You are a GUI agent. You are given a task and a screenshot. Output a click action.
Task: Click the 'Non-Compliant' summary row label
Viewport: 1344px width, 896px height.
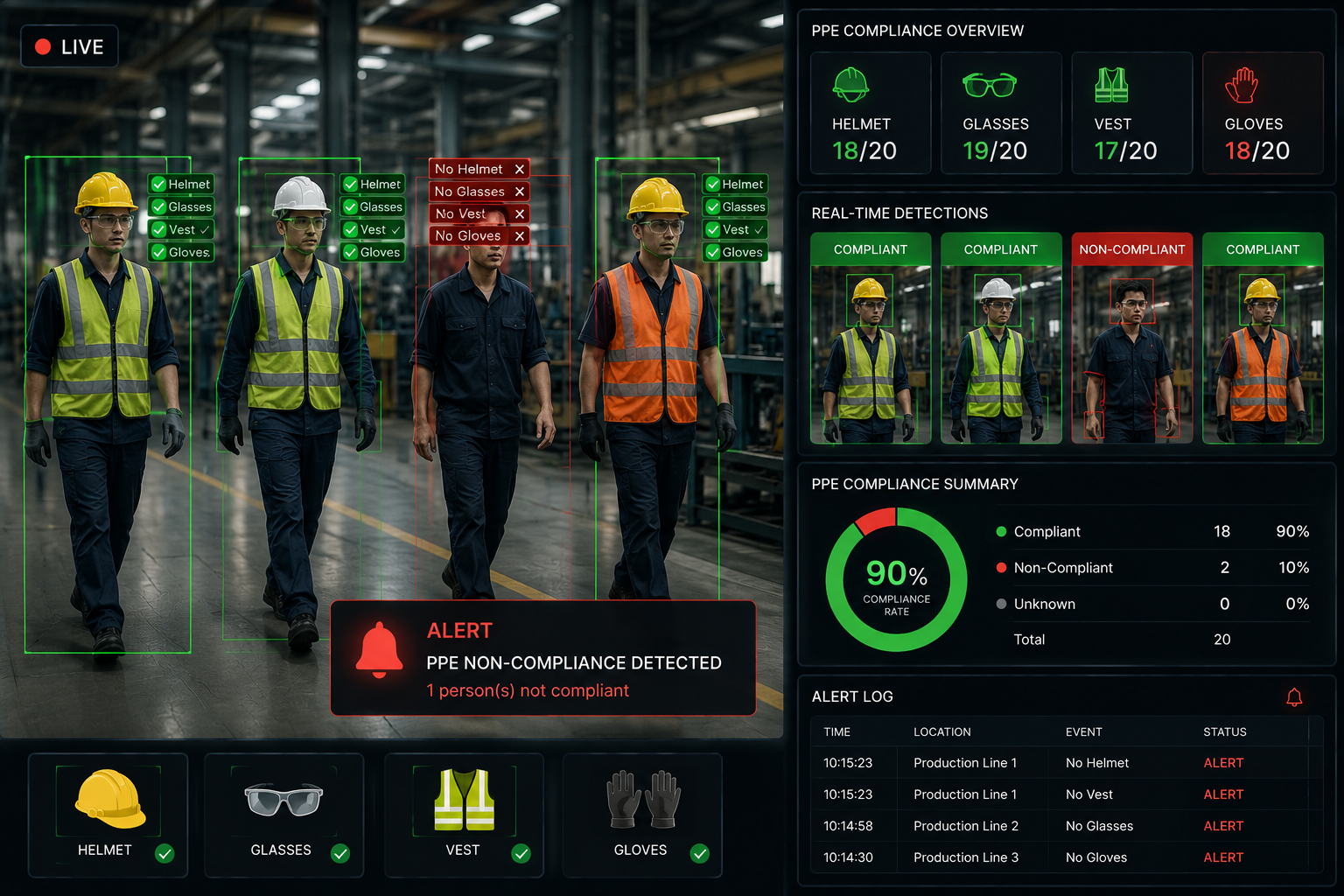point(1063,568)
